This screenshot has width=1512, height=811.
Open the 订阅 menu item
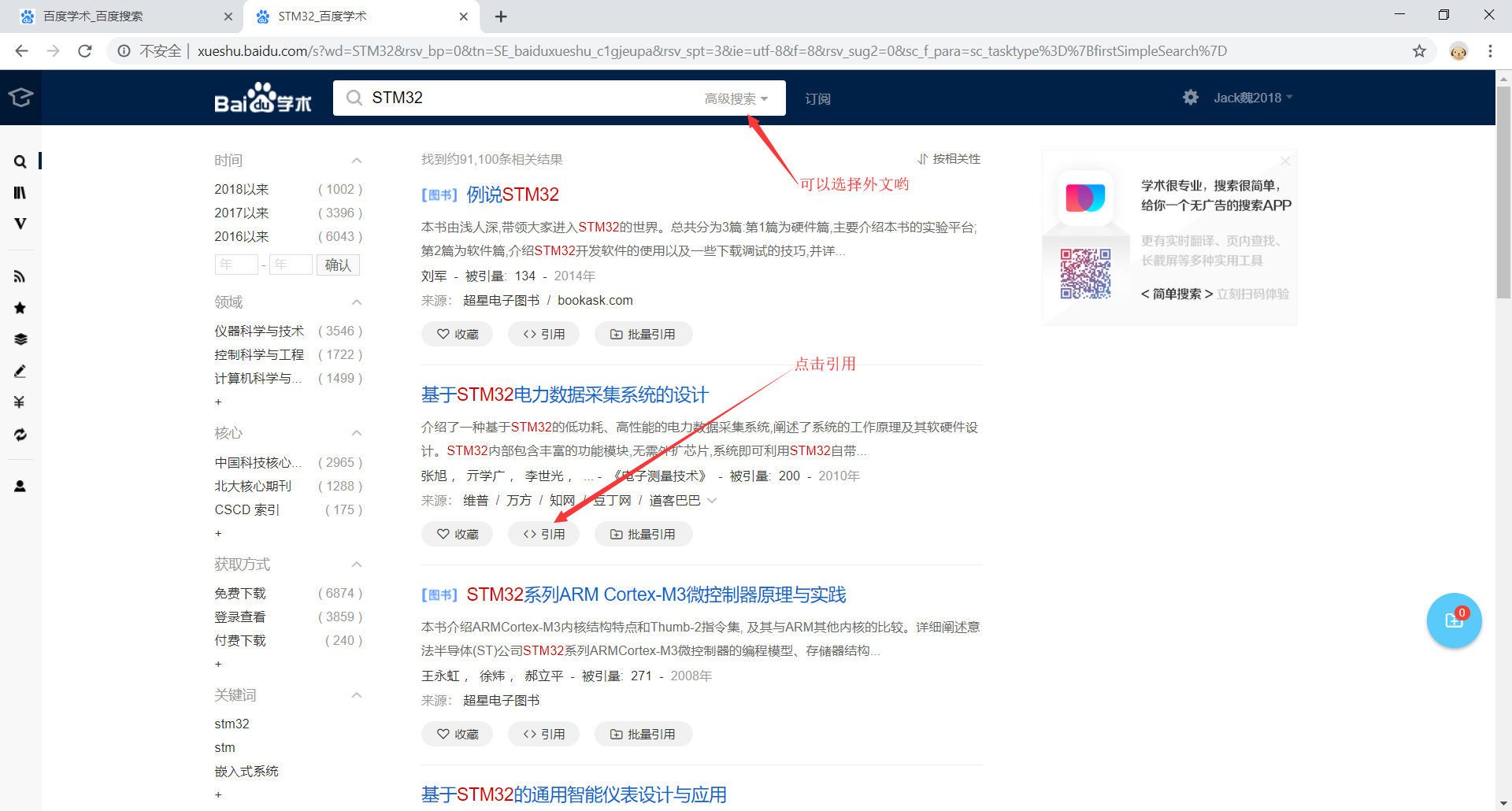(x=817, y=98)
